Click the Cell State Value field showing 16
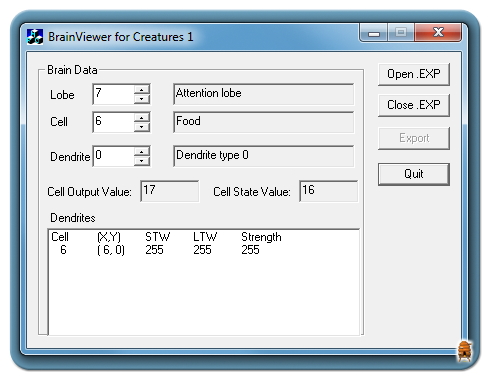Image resolution: width=490 pixels, height=380 pixels. coord(329,191)
